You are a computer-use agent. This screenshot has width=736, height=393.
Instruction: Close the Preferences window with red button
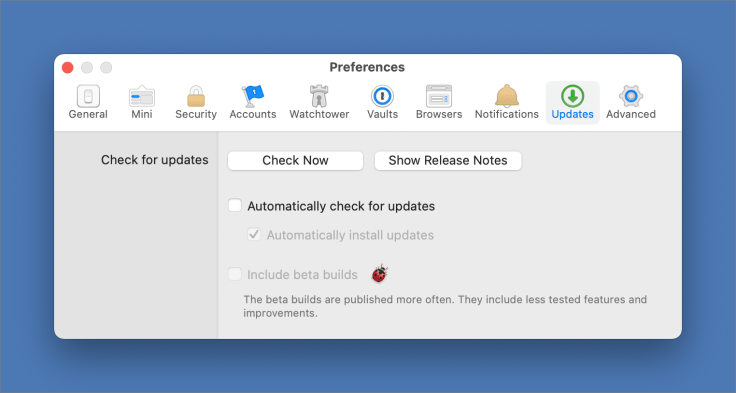coord(68,68)
